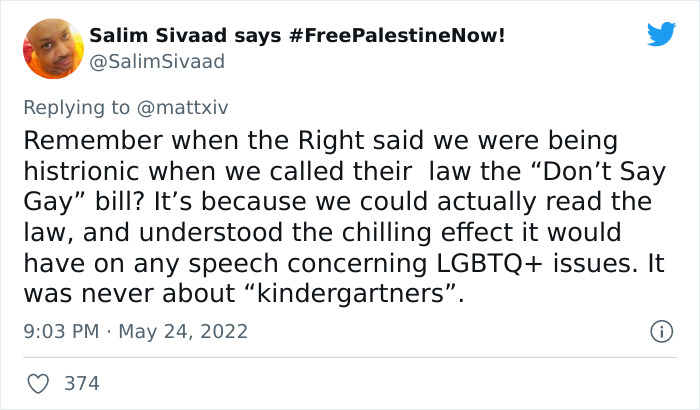Click the Twitter bird logo
The height and width of the screenshot is (410, 700).
point(661,34)
